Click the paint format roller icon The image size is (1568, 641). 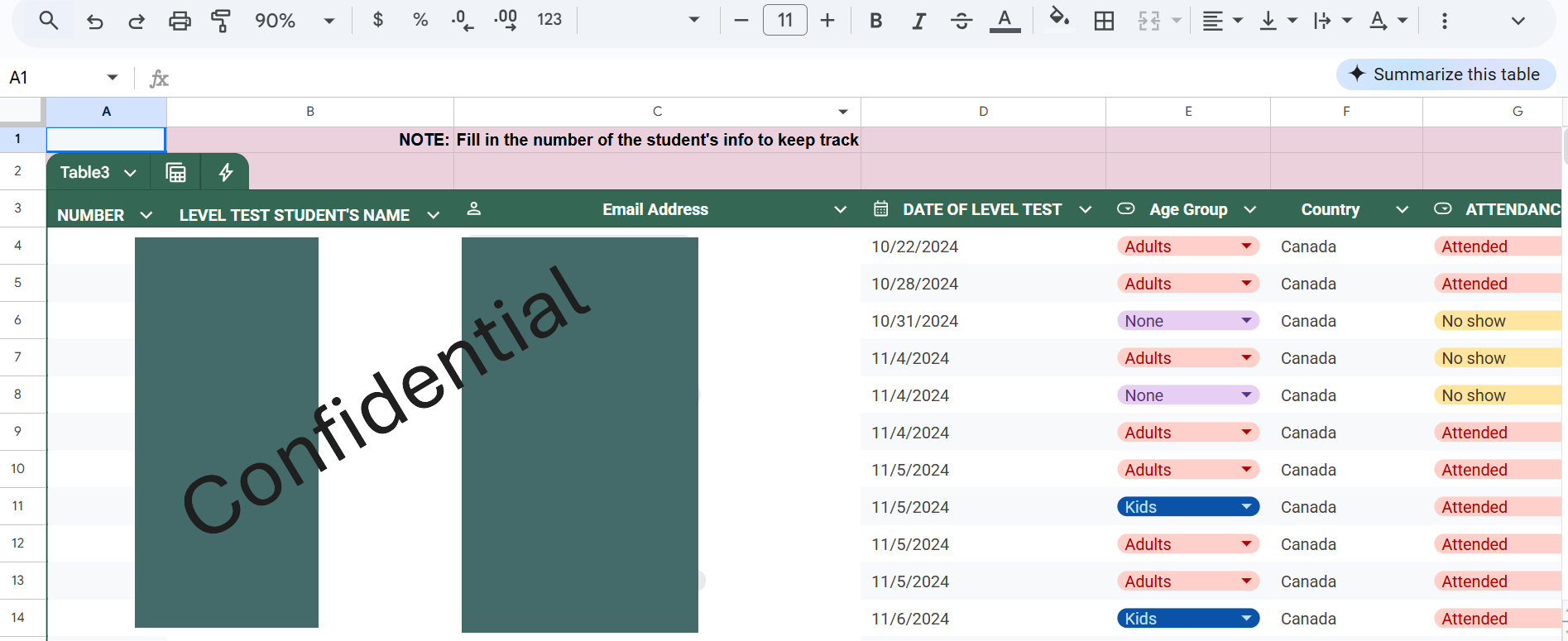[x=220, y=21]
